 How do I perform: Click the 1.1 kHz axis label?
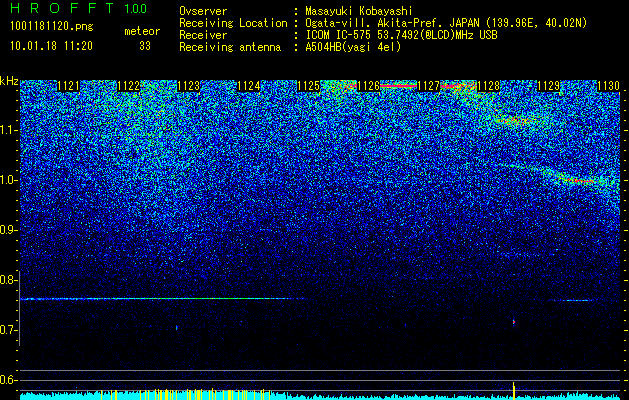8,130
